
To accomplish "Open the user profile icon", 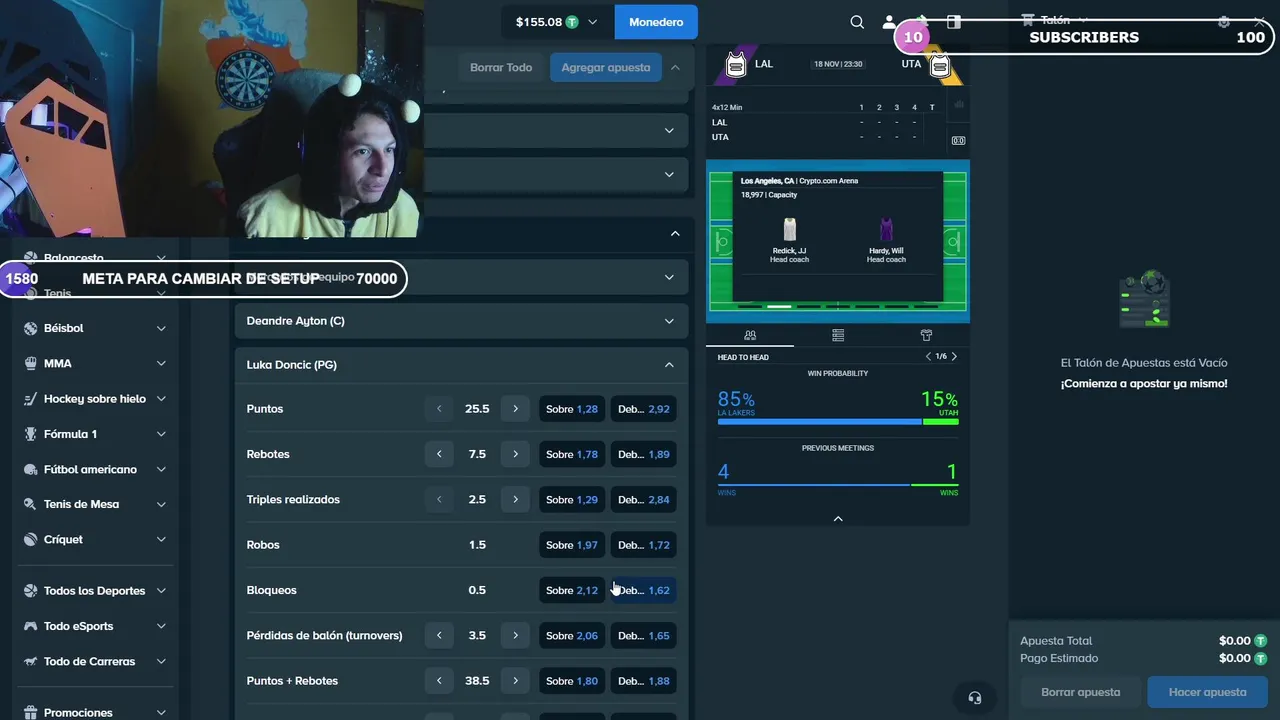I will (888, 22).
